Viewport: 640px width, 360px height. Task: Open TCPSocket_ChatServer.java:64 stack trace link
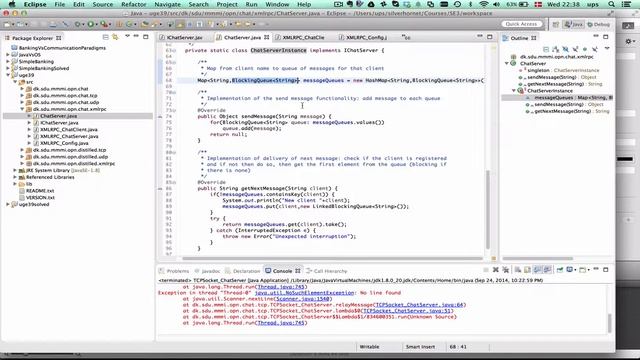click(x=419, y=305)
